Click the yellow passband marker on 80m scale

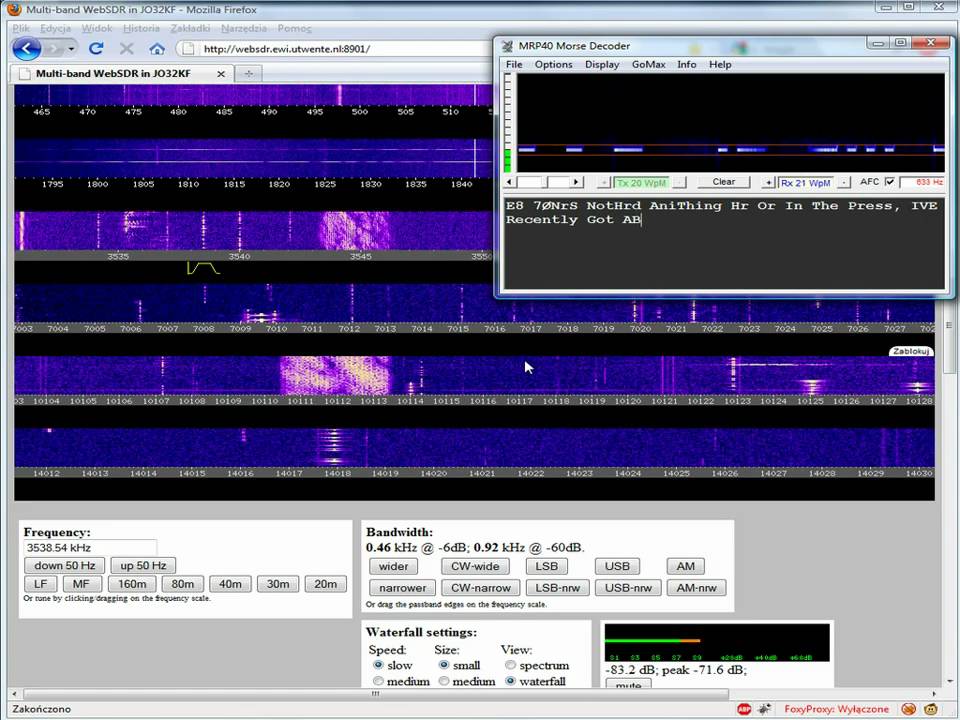(x=204, y=268)
